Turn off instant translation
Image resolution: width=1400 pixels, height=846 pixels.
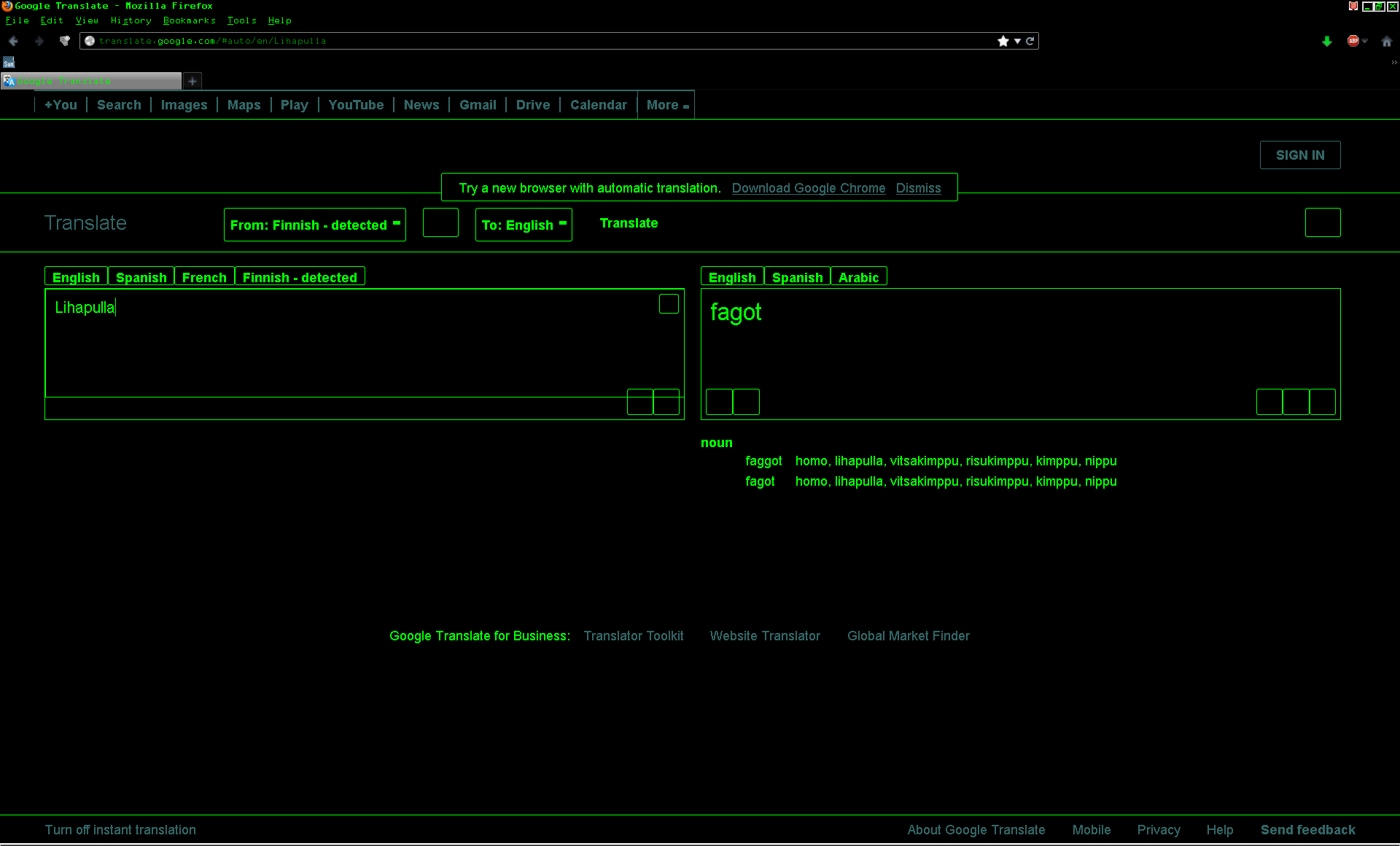(120, 830)
